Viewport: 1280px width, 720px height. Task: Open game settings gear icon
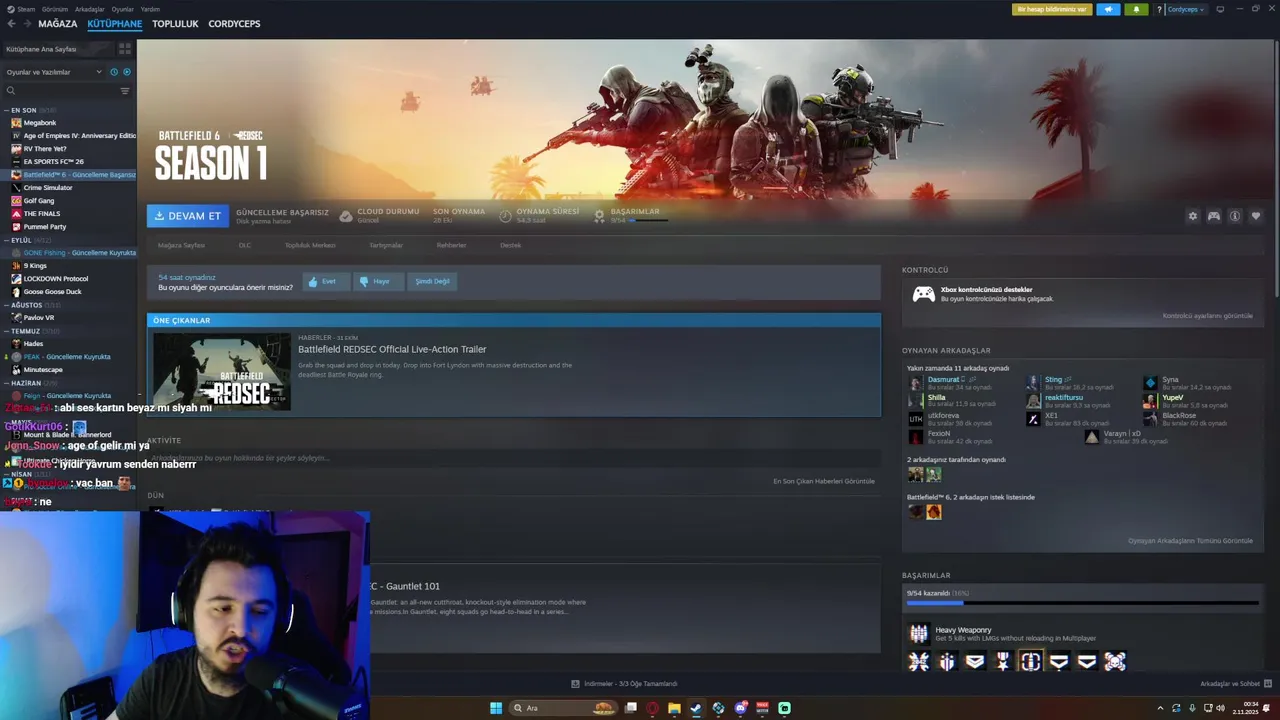1192,216
